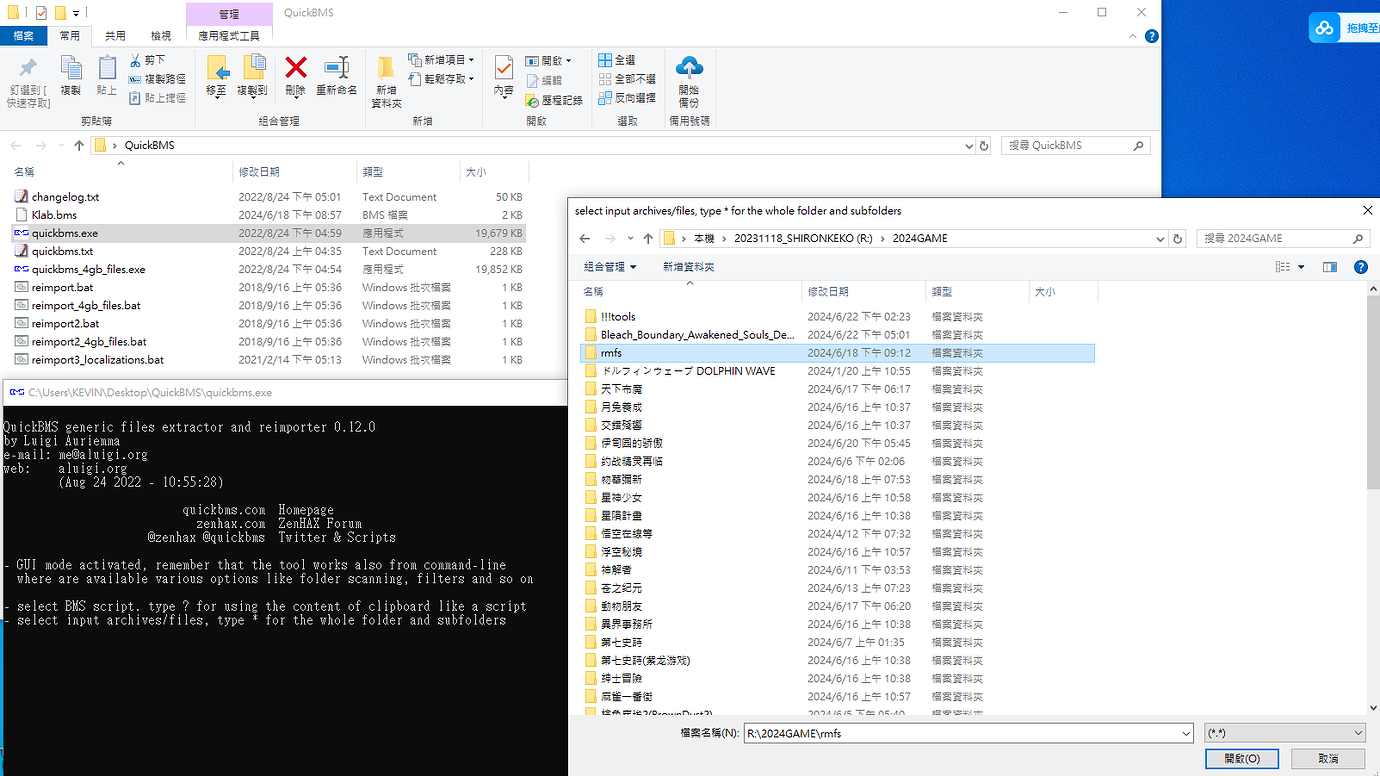Select the ドルフィンウェーブ DOLPHIN WAVE folder
This screenshot has height=776, width=1380.
[687, 371]
